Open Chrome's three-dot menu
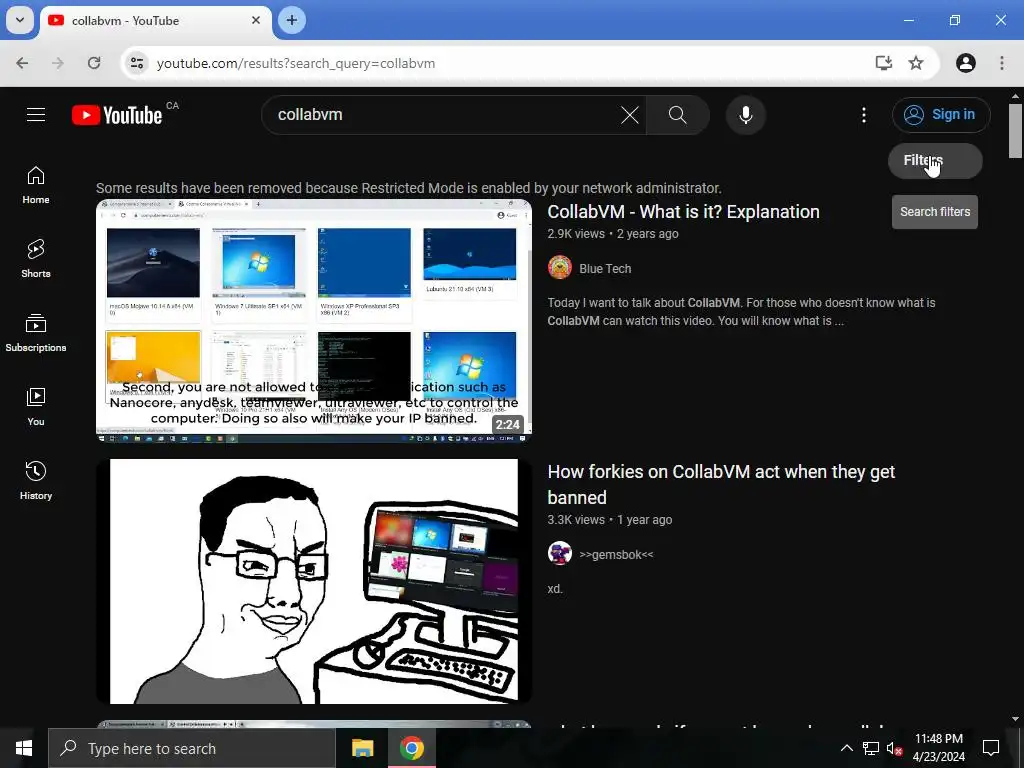 (1002, 63)
